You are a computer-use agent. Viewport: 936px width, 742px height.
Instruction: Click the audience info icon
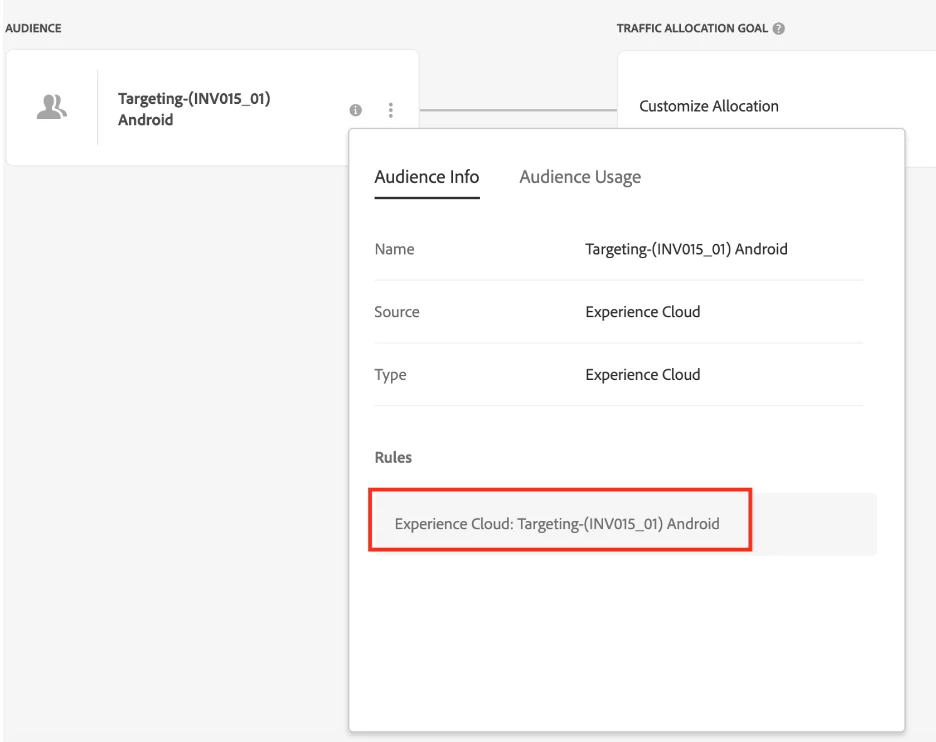355,110
